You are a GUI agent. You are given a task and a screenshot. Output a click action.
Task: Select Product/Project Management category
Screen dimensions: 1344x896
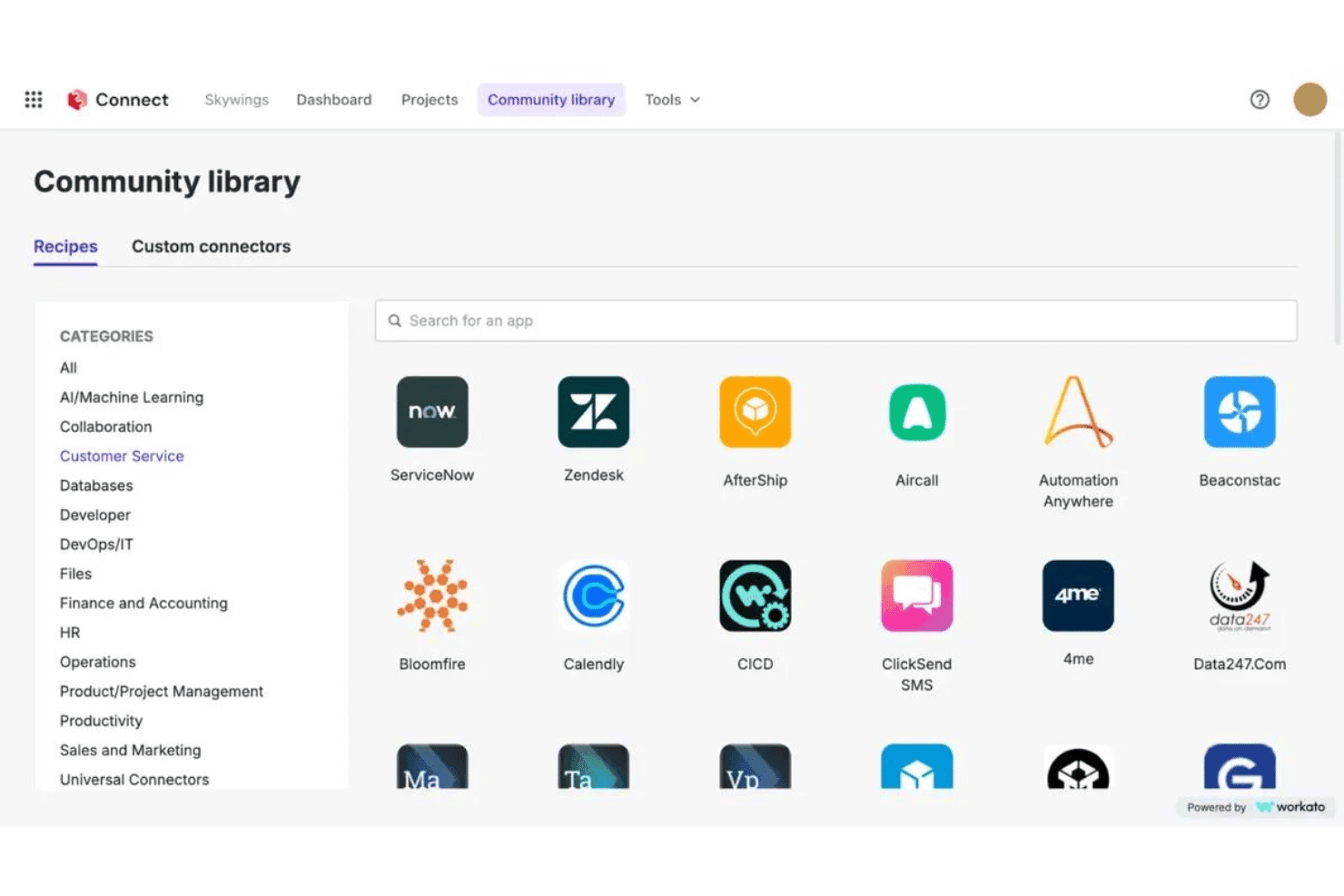point(162,692)
